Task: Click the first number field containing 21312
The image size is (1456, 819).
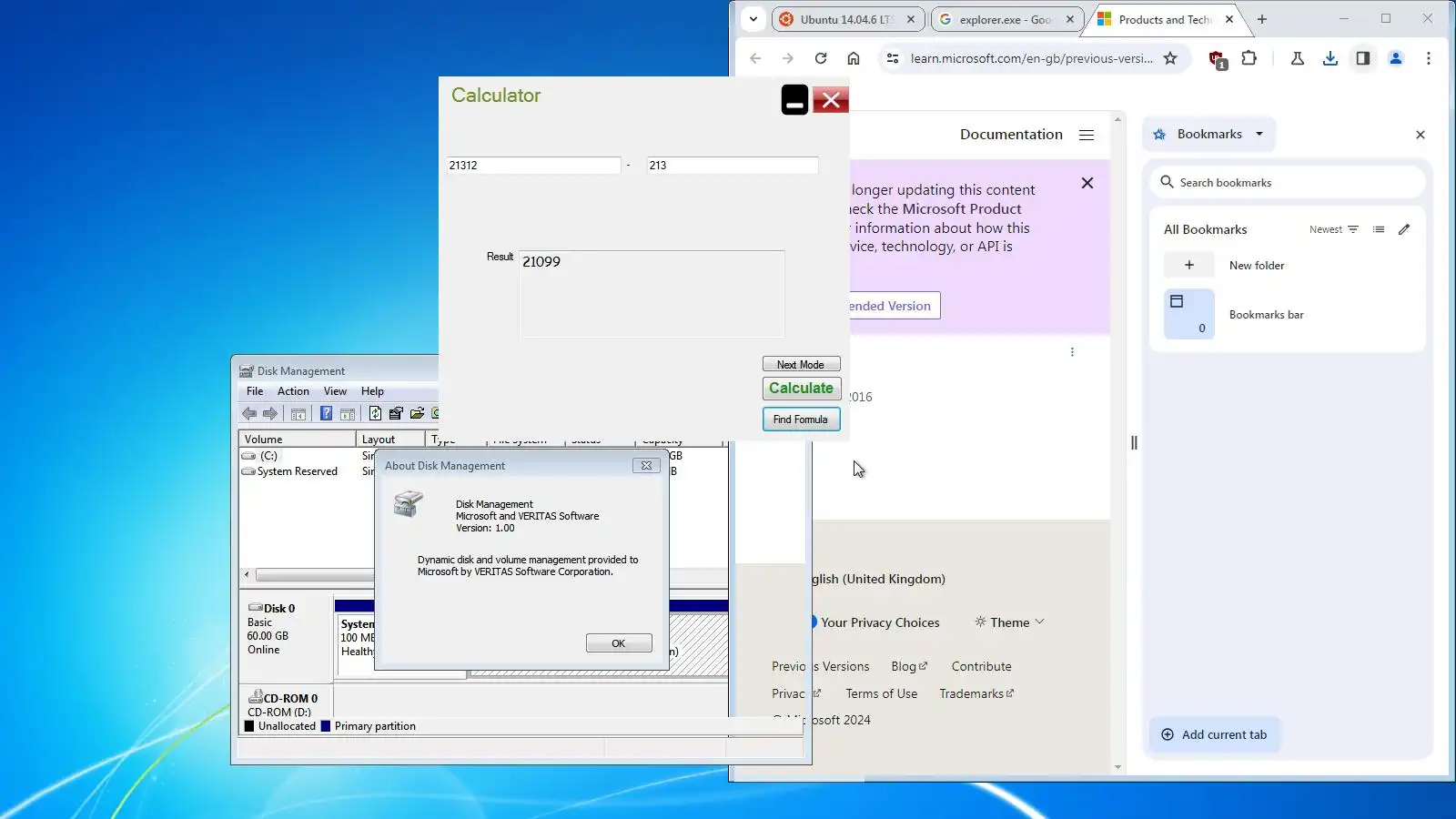Action: [533, 166]
